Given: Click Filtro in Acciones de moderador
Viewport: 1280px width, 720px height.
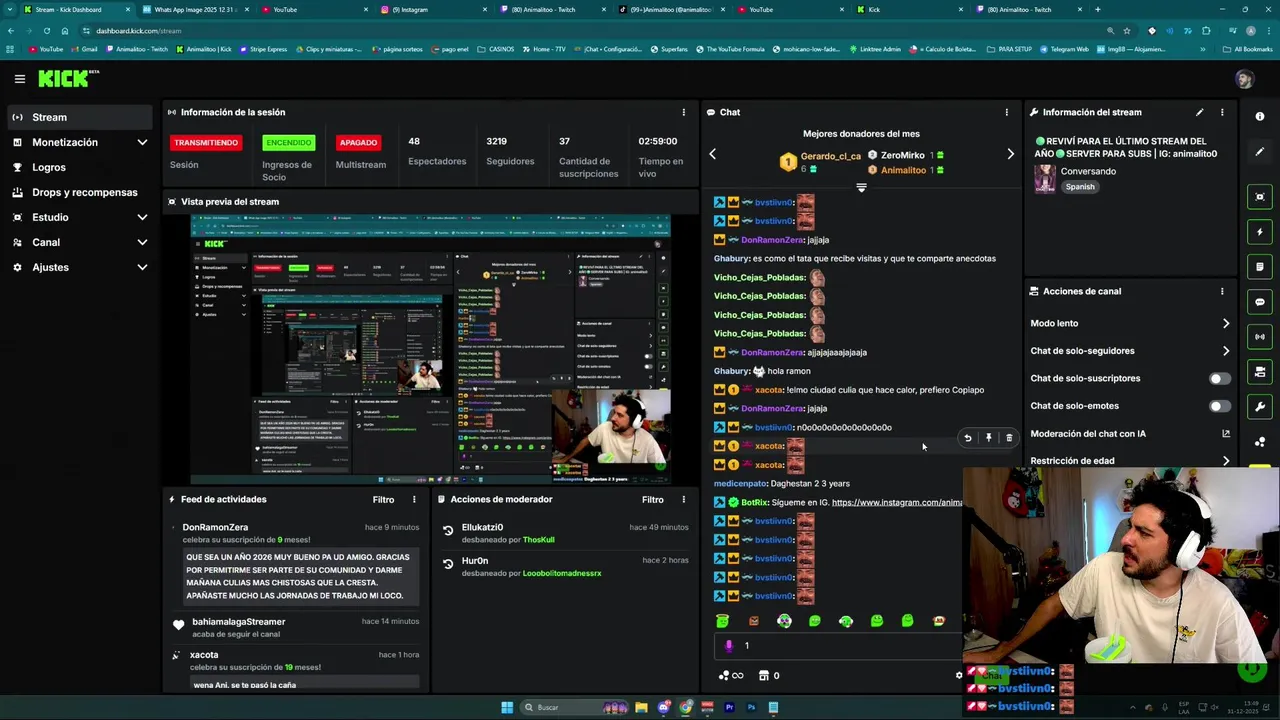Looking at the screenshot, I should tap(653, 499).
